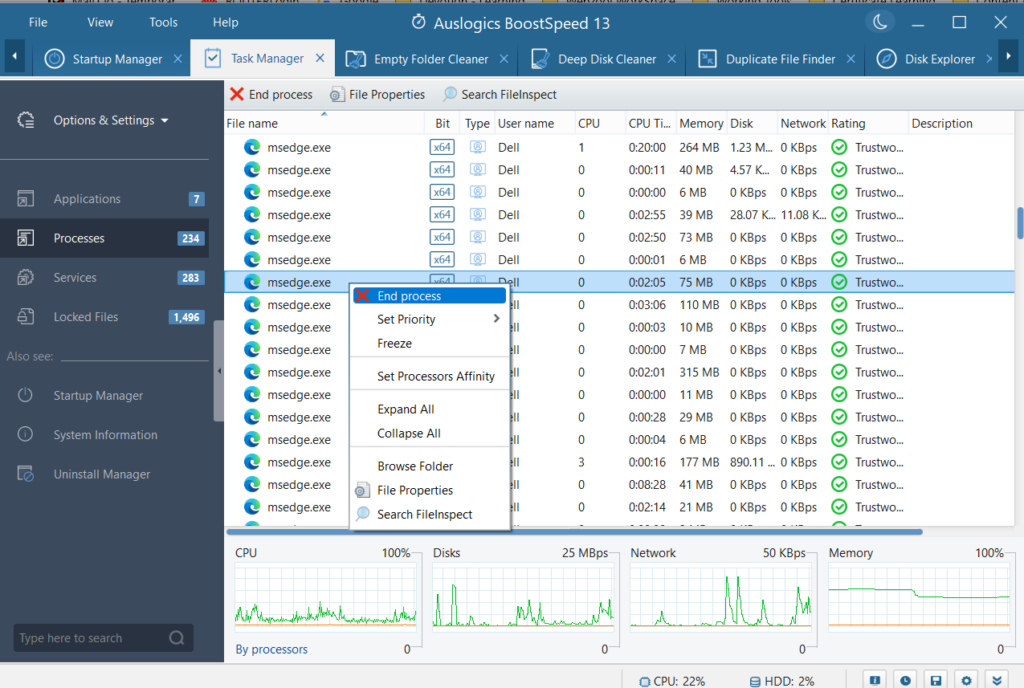This screenshot has height=688, width=1024.
Task: Toggle dark mode with the moon icon
Action: click(879, 21)
